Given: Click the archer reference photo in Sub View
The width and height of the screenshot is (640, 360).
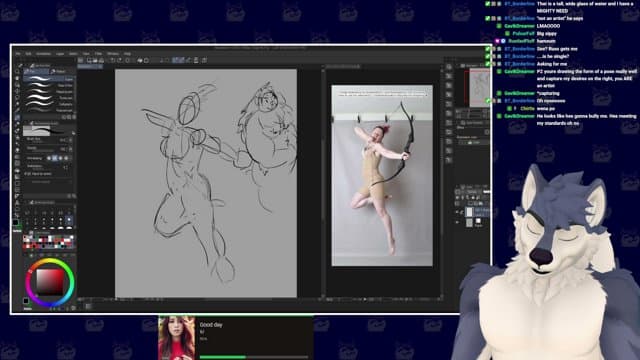Looking at the screenshot, I should point(382,176).
